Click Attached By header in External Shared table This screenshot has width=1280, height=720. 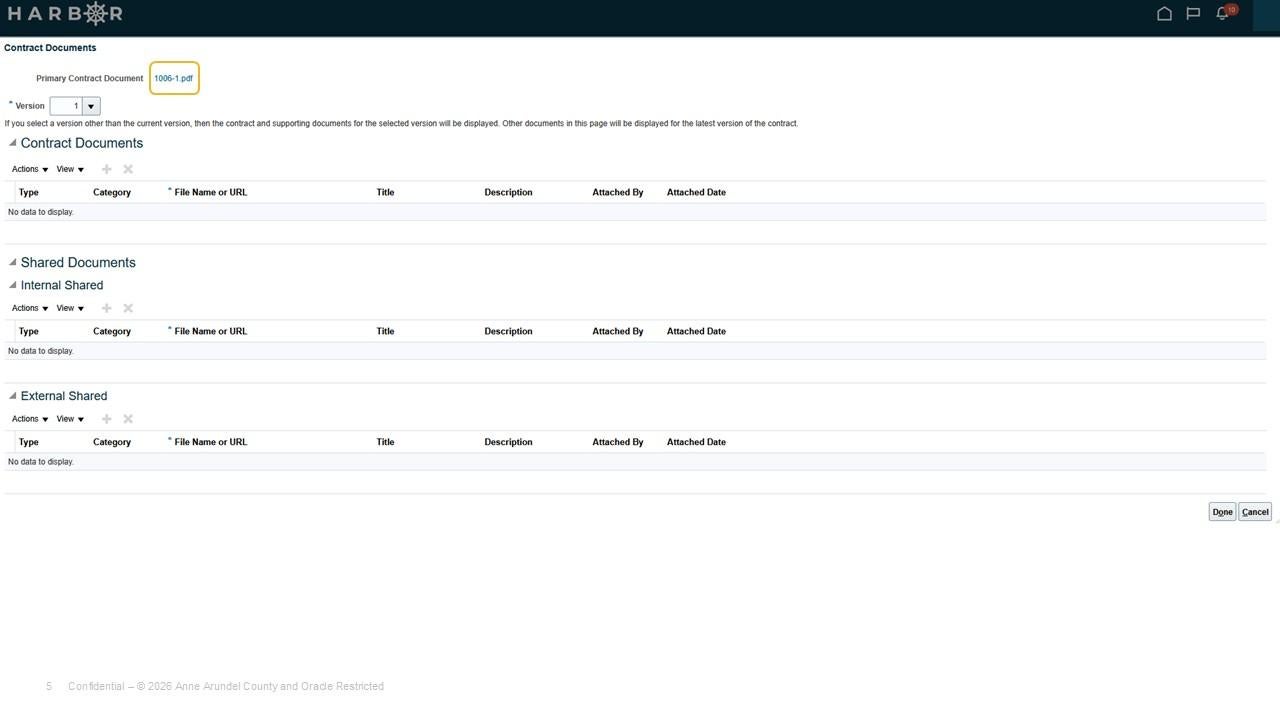pyautogui.click(x=618, y=442)
